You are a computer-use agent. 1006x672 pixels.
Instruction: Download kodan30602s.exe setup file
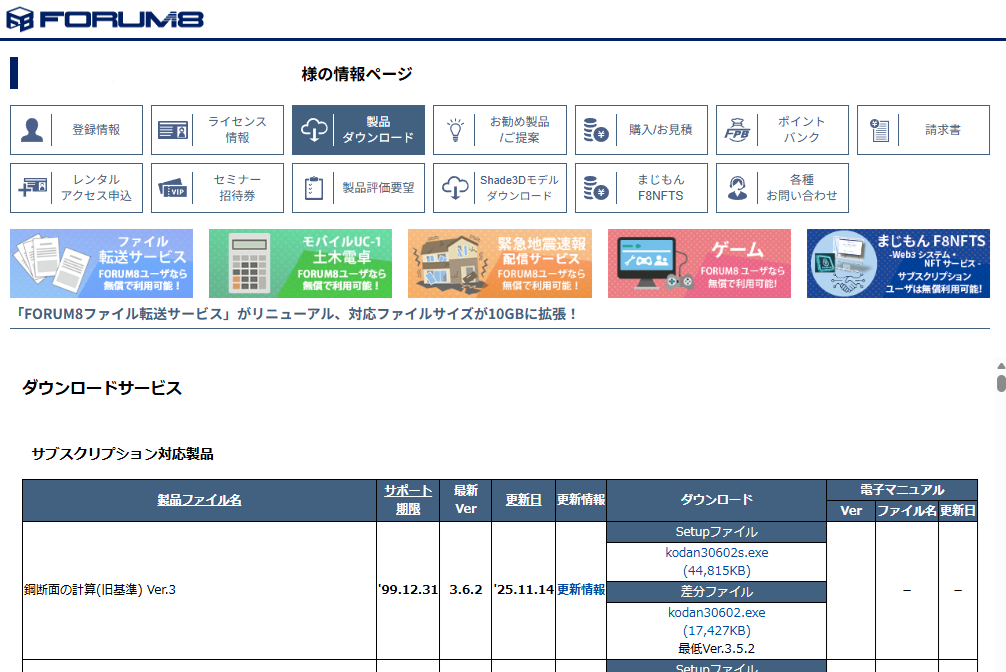pyautogui.click(x=716, y=552)
